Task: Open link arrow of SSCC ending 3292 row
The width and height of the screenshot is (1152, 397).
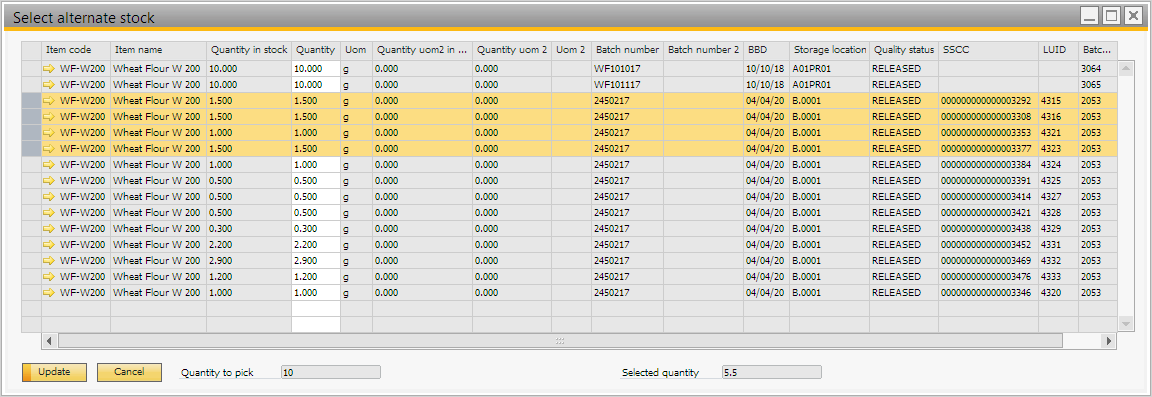Action: coord(49,101)
